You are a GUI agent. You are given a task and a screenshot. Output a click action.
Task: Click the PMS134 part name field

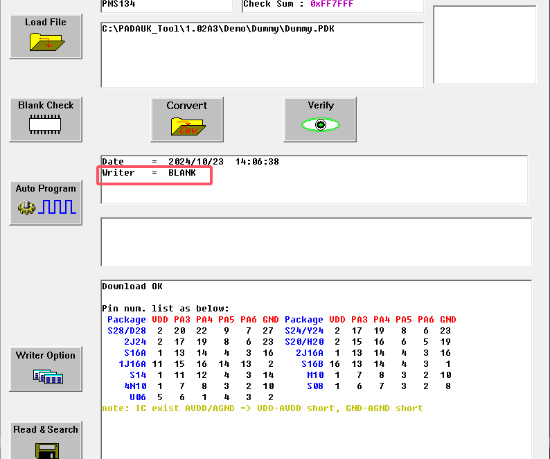coord(167,5)
